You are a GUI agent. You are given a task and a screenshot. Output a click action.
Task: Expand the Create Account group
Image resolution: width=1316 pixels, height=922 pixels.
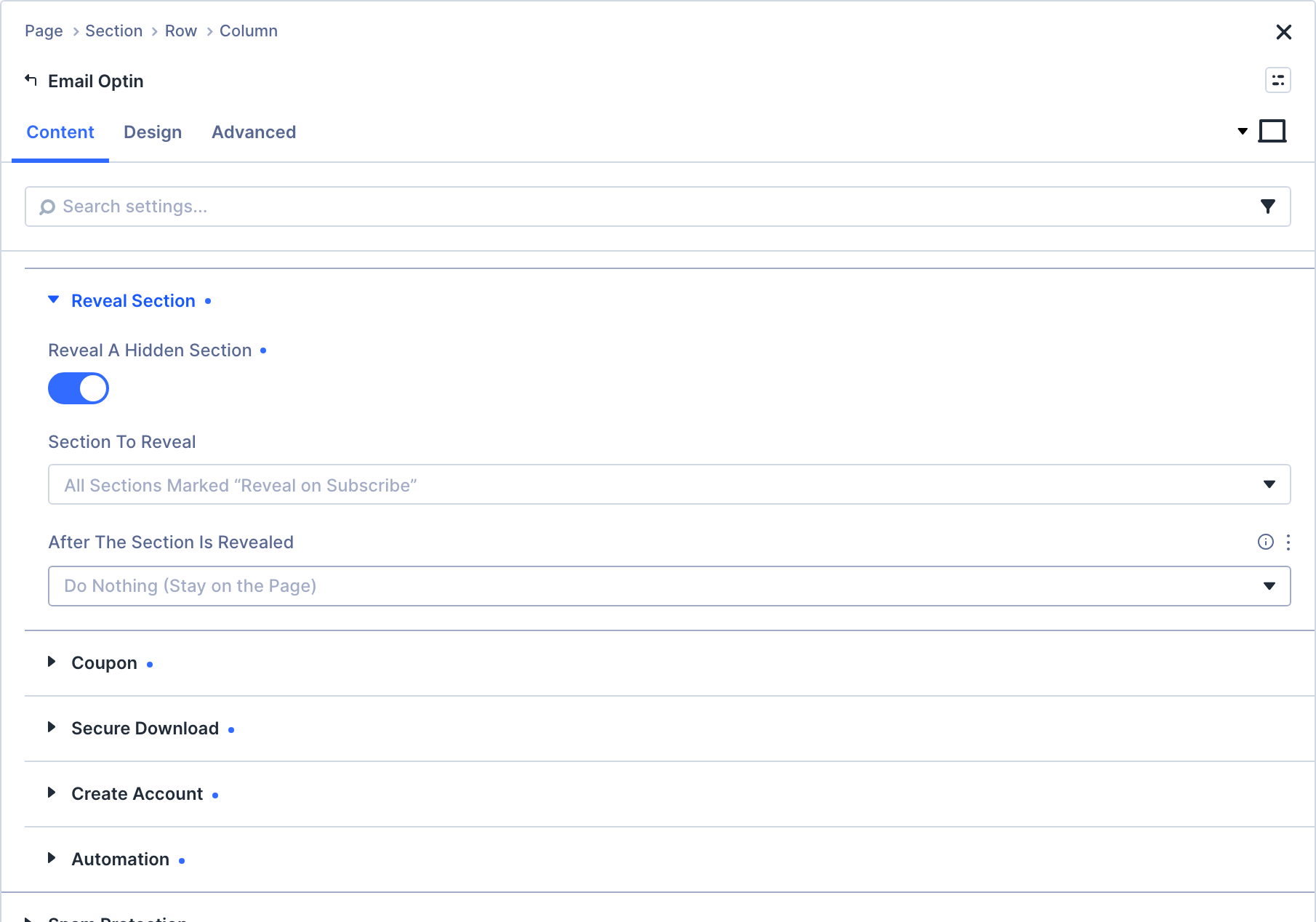[x=137, y=794]
